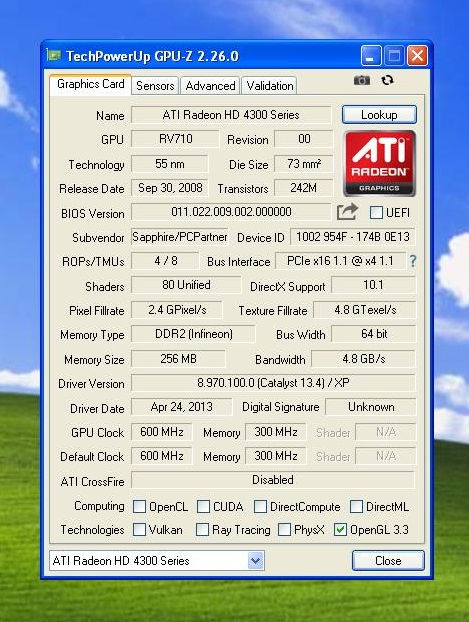Toggle the Ray Tracing checkbox
Viewport: 469px width, 622px height.
[203, 530]
